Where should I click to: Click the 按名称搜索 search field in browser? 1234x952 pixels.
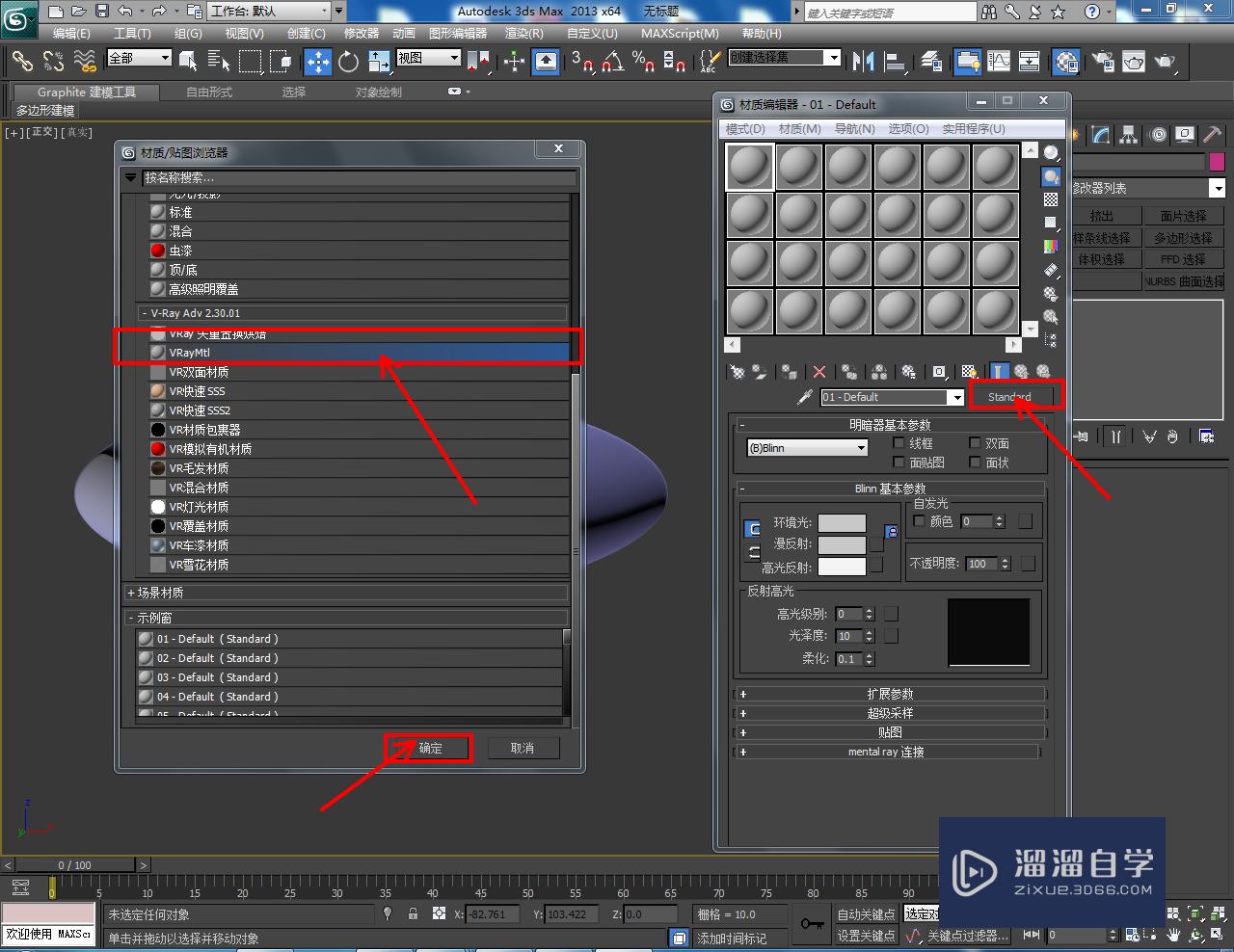[359, 178]
